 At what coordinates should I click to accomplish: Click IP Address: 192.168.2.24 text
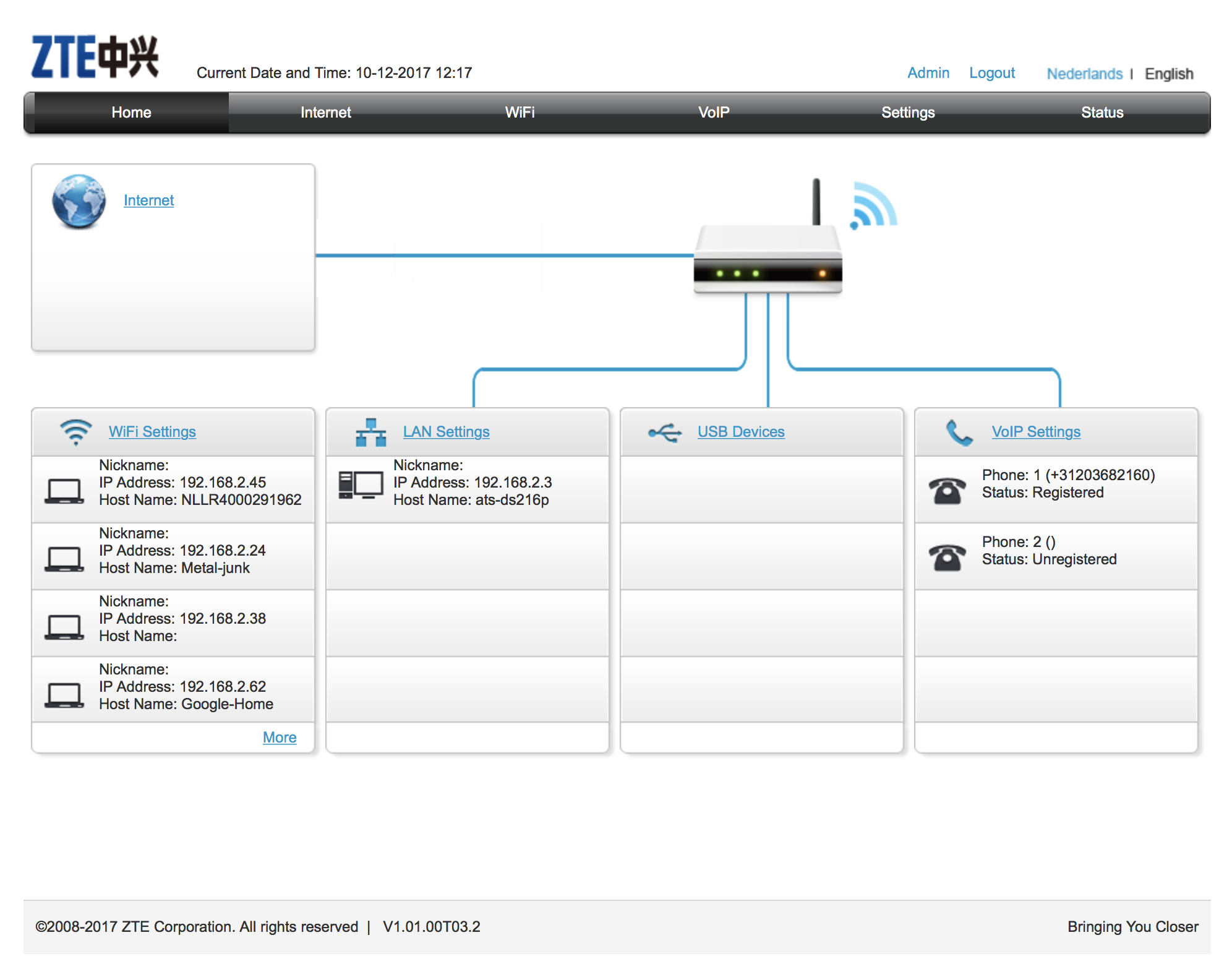182,551
